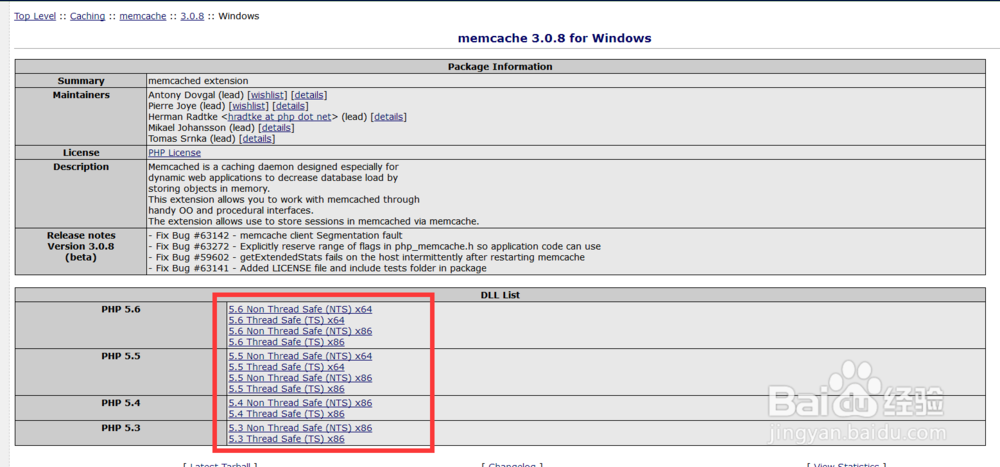1000x467 pixels.
Task: Open the memcache breadcrumb link
Action: (x=143, y=17)
